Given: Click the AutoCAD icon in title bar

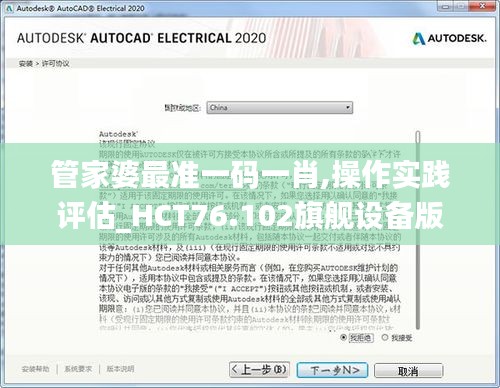Looking at the screenshot, I should click(x=9, y=8).
